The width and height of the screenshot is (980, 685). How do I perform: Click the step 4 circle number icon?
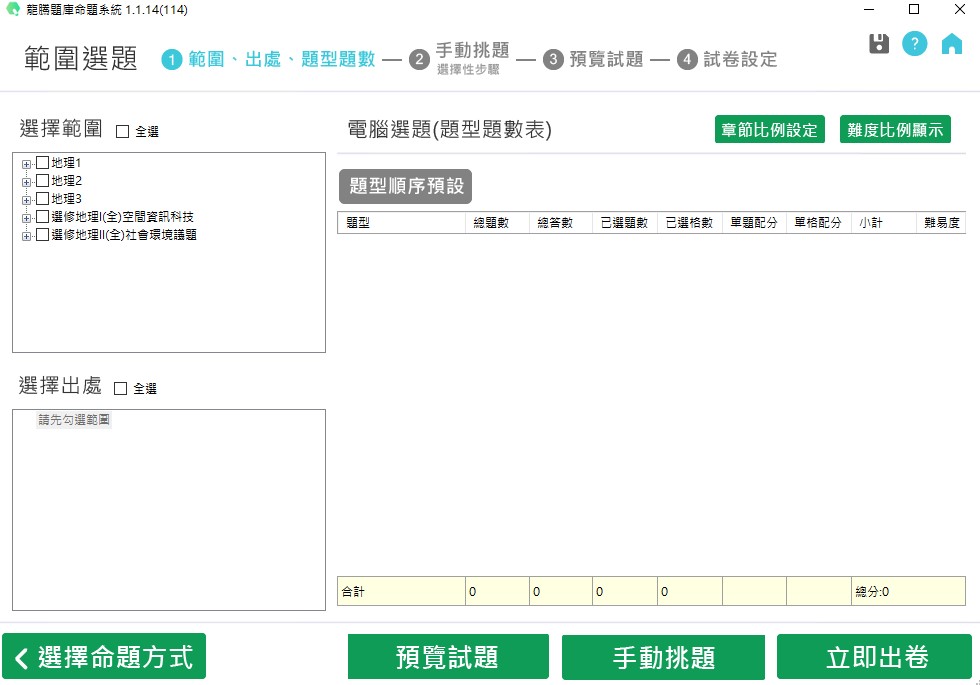pos(687,60)
